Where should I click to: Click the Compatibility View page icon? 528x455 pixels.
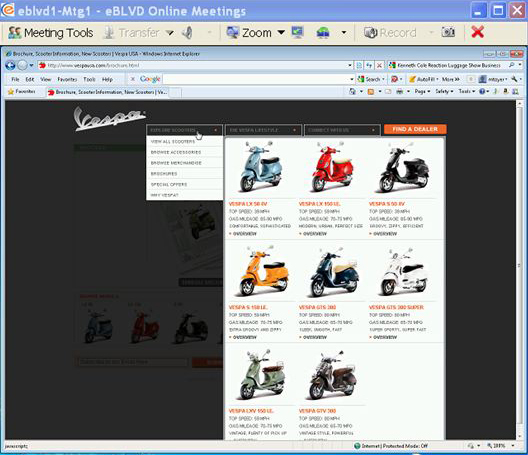tap(359, 65)
